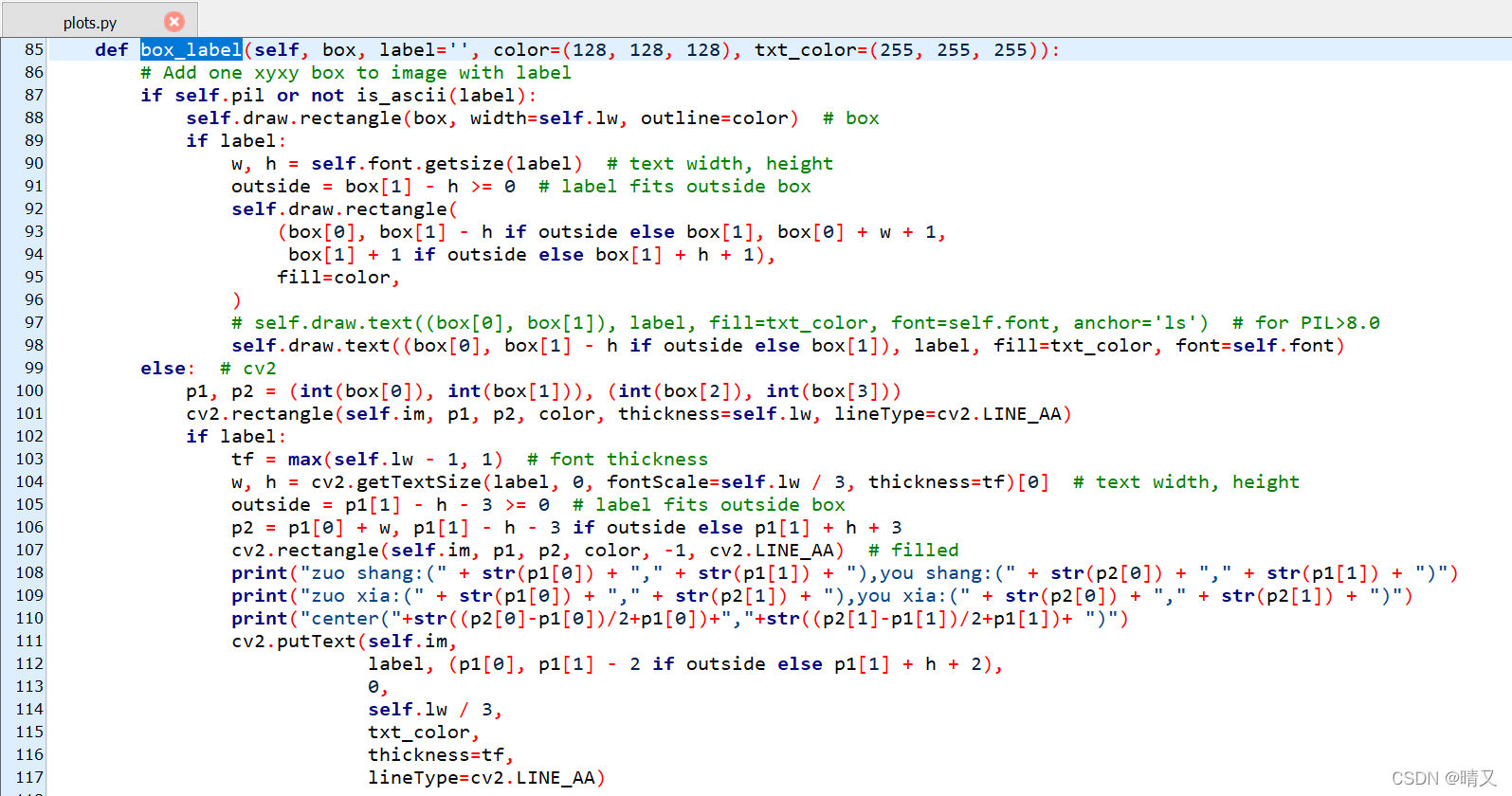The height and width of the screenshot is (796, 1512).
Task: Click '# font thickness' comment on line 103
Action: [x=618, y=460]
